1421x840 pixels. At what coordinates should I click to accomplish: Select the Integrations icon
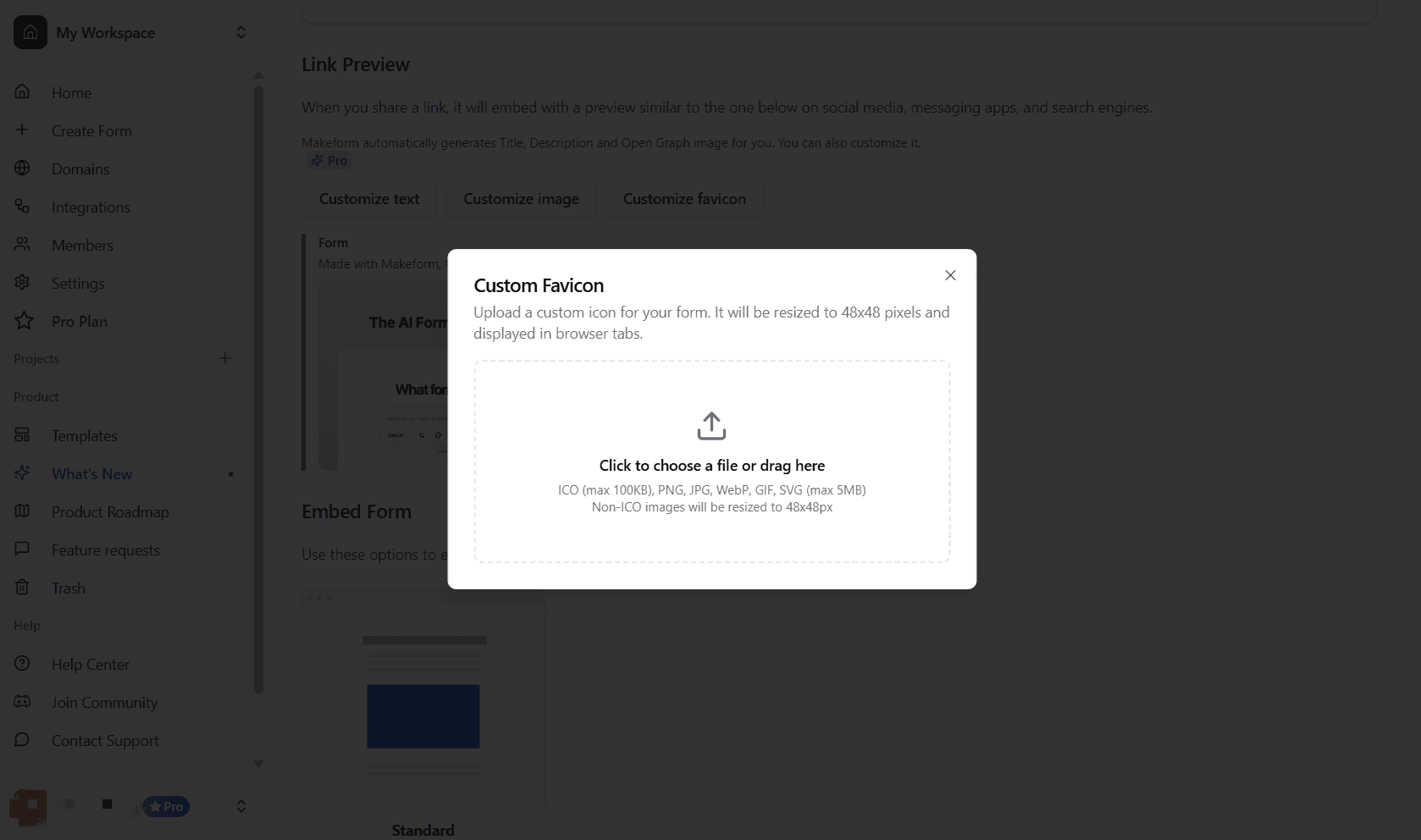(23, 207)
